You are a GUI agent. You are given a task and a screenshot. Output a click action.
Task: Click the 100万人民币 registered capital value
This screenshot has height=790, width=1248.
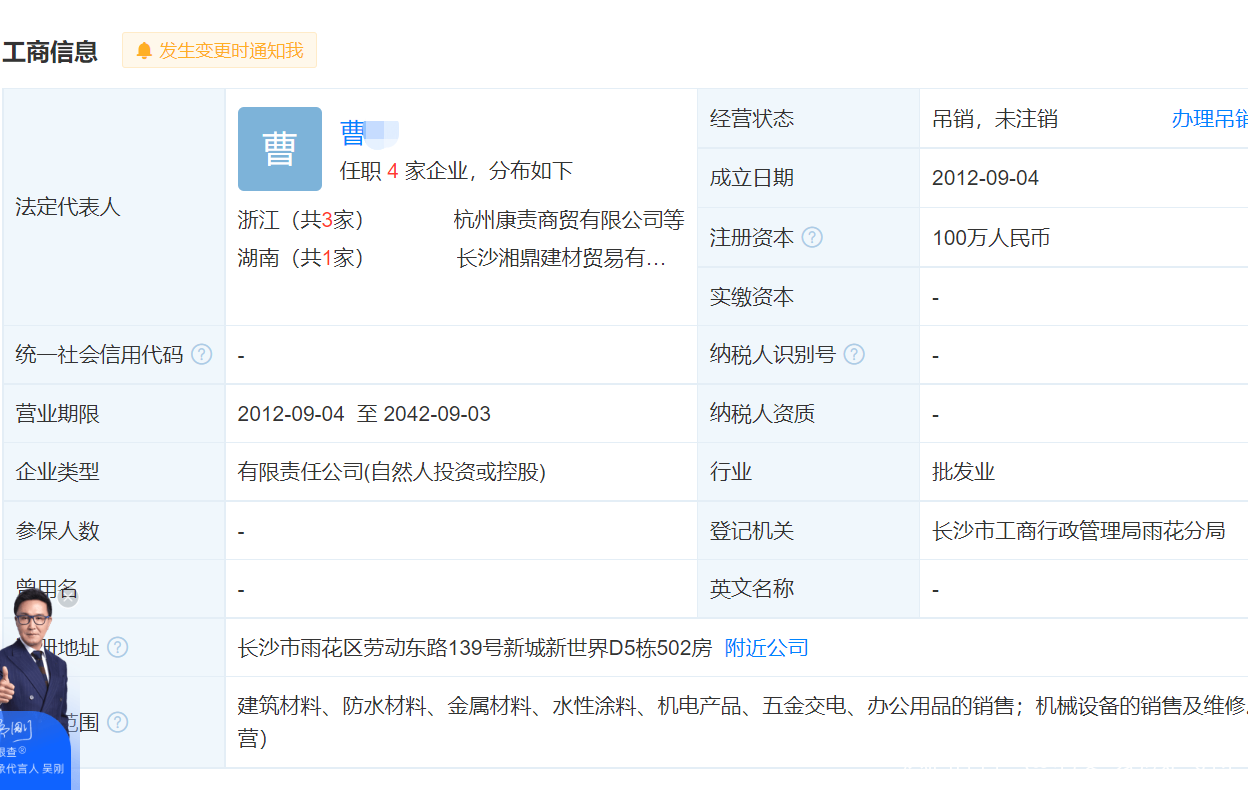(991, 238)
